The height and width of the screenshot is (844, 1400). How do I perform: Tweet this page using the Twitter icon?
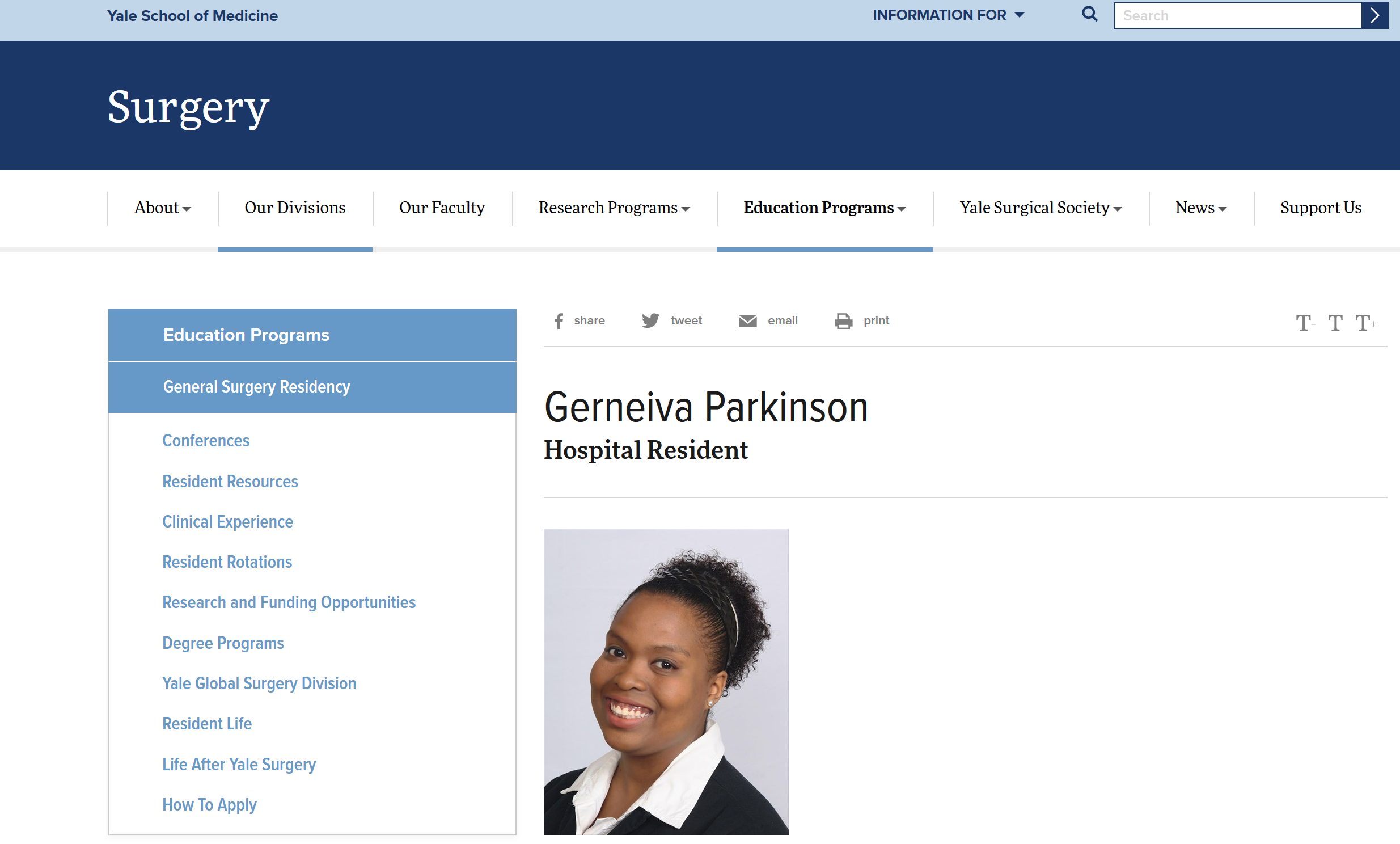point(650,320)
